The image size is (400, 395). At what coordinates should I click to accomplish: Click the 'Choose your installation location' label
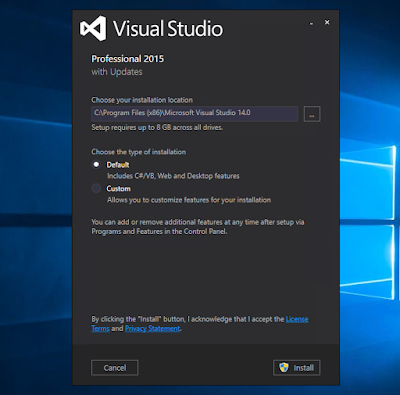142,100
